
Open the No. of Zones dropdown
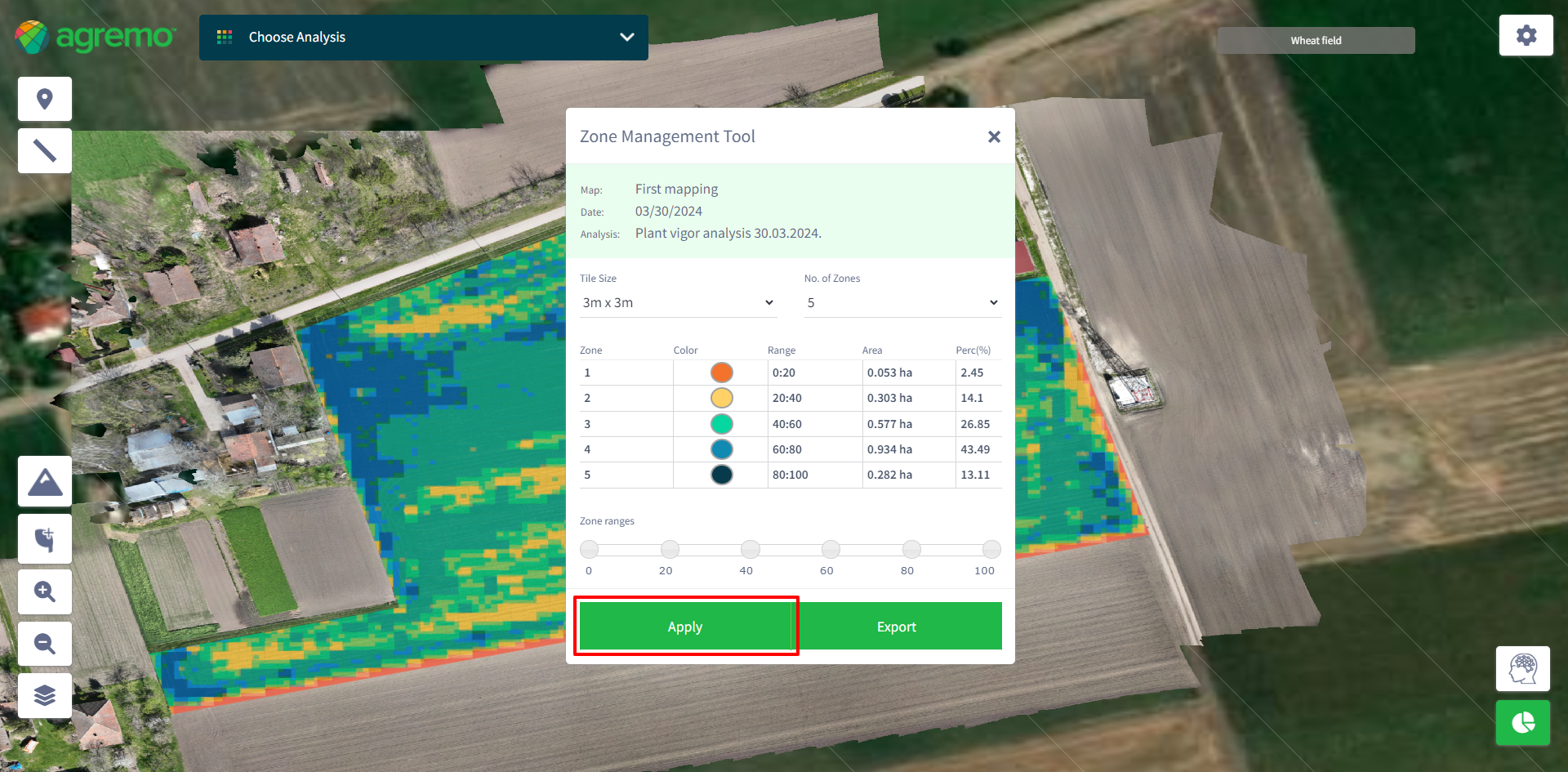coord(902,302)
